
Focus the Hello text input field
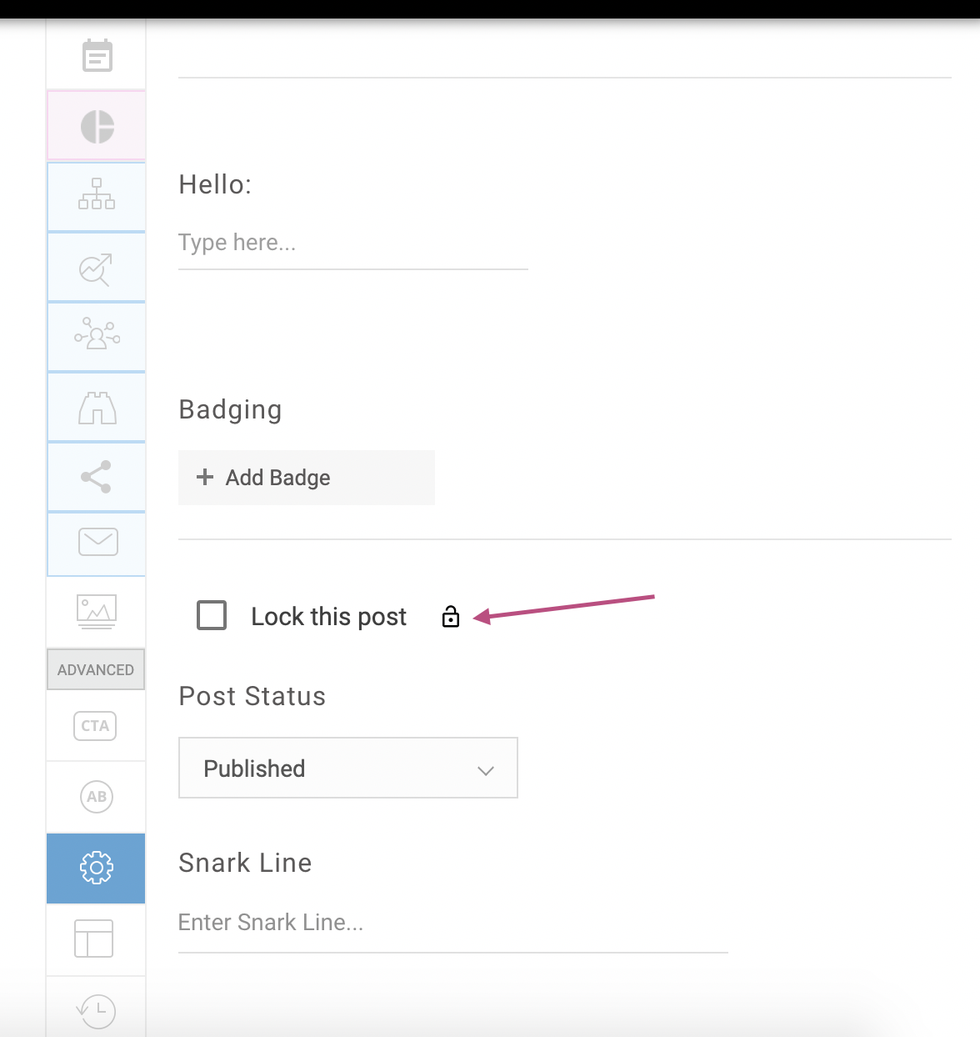pyautogui.click(x=352, y=243)
